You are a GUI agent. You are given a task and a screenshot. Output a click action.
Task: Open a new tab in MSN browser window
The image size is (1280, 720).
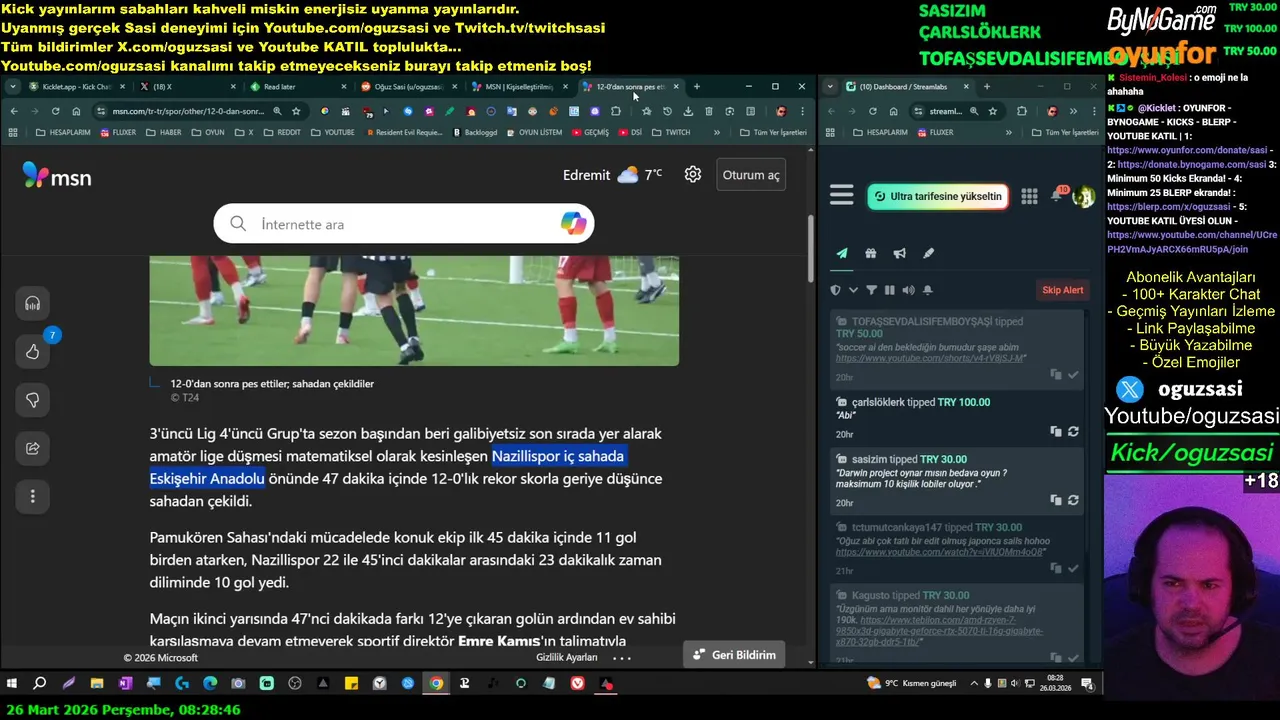tap(697, 87)
